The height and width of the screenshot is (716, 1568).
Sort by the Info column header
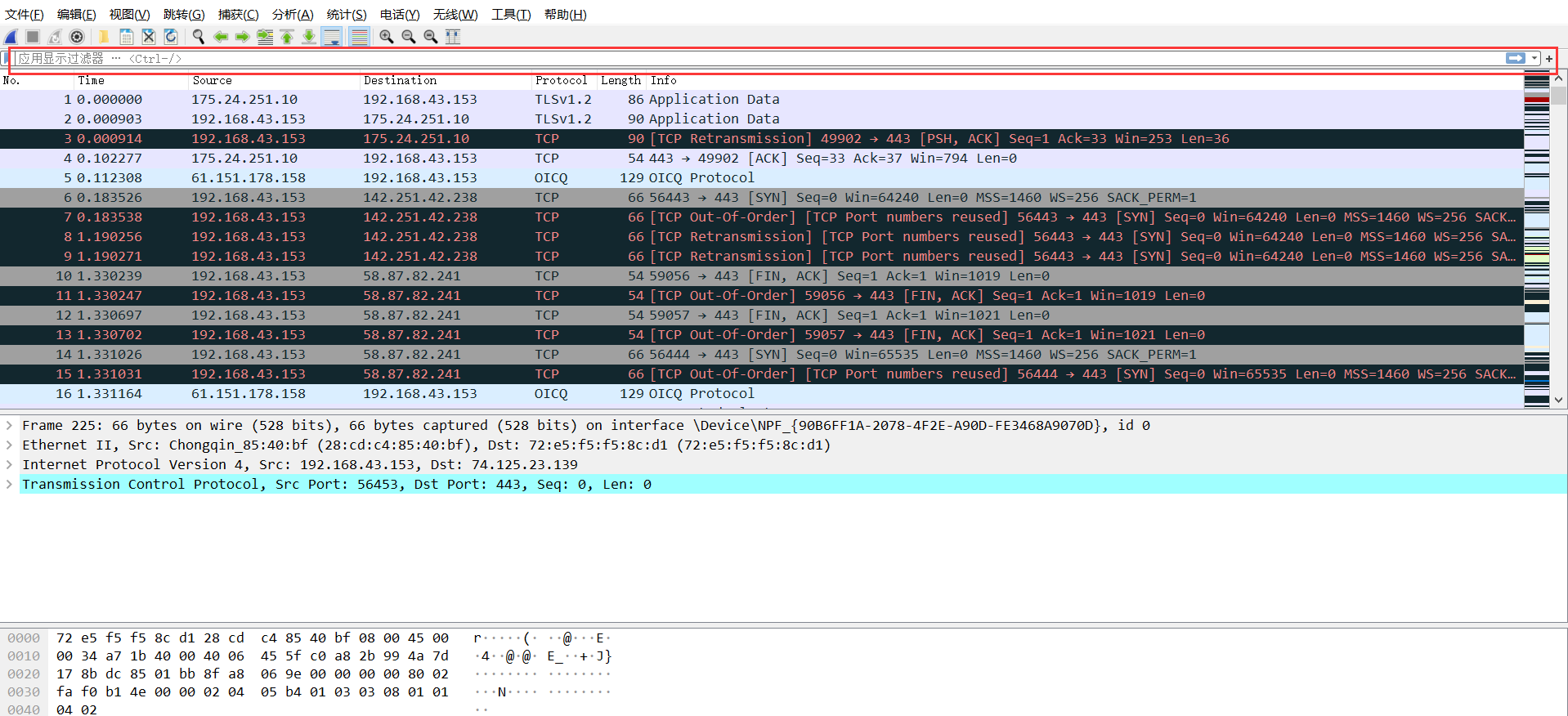click(1086, 80)
